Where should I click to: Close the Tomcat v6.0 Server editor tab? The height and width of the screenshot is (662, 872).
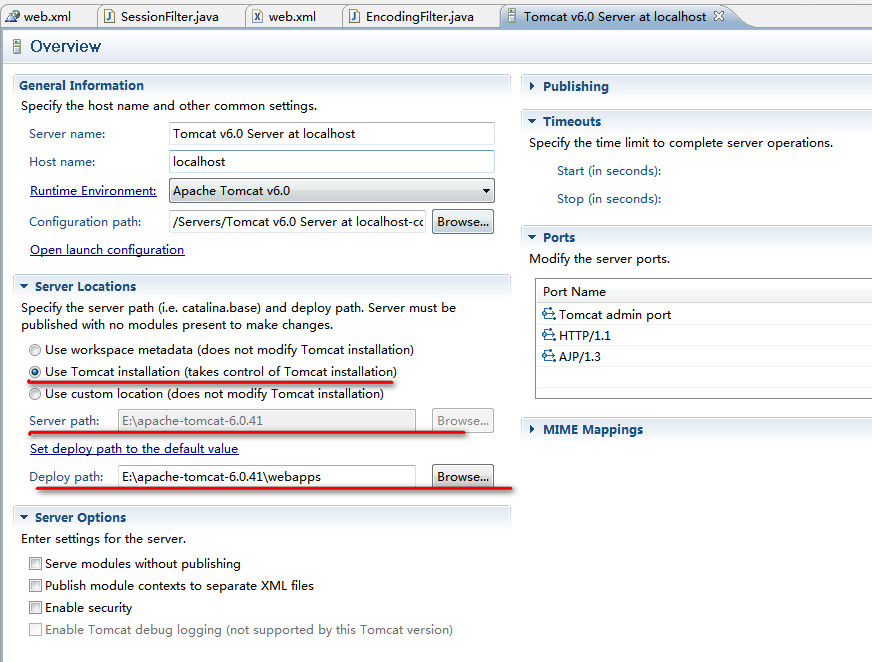719,16
